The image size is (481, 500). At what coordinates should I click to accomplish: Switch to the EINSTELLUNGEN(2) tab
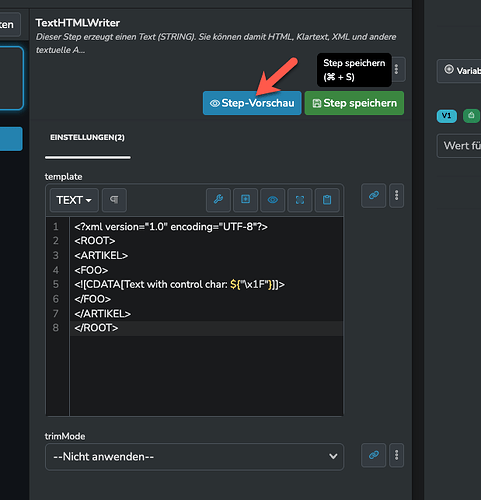(87, 137)
